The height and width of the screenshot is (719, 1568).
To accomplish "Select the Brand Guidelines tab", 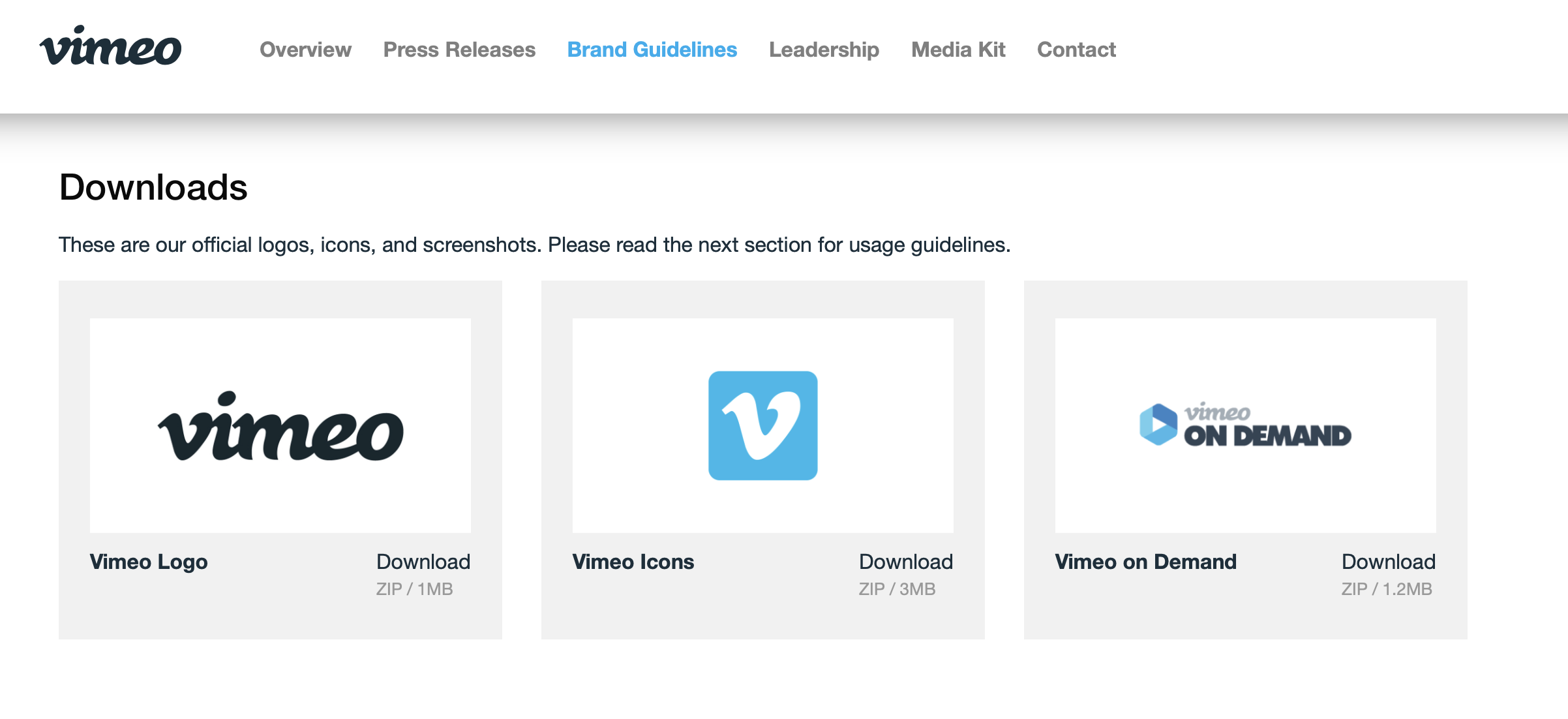I will (652, 50).
